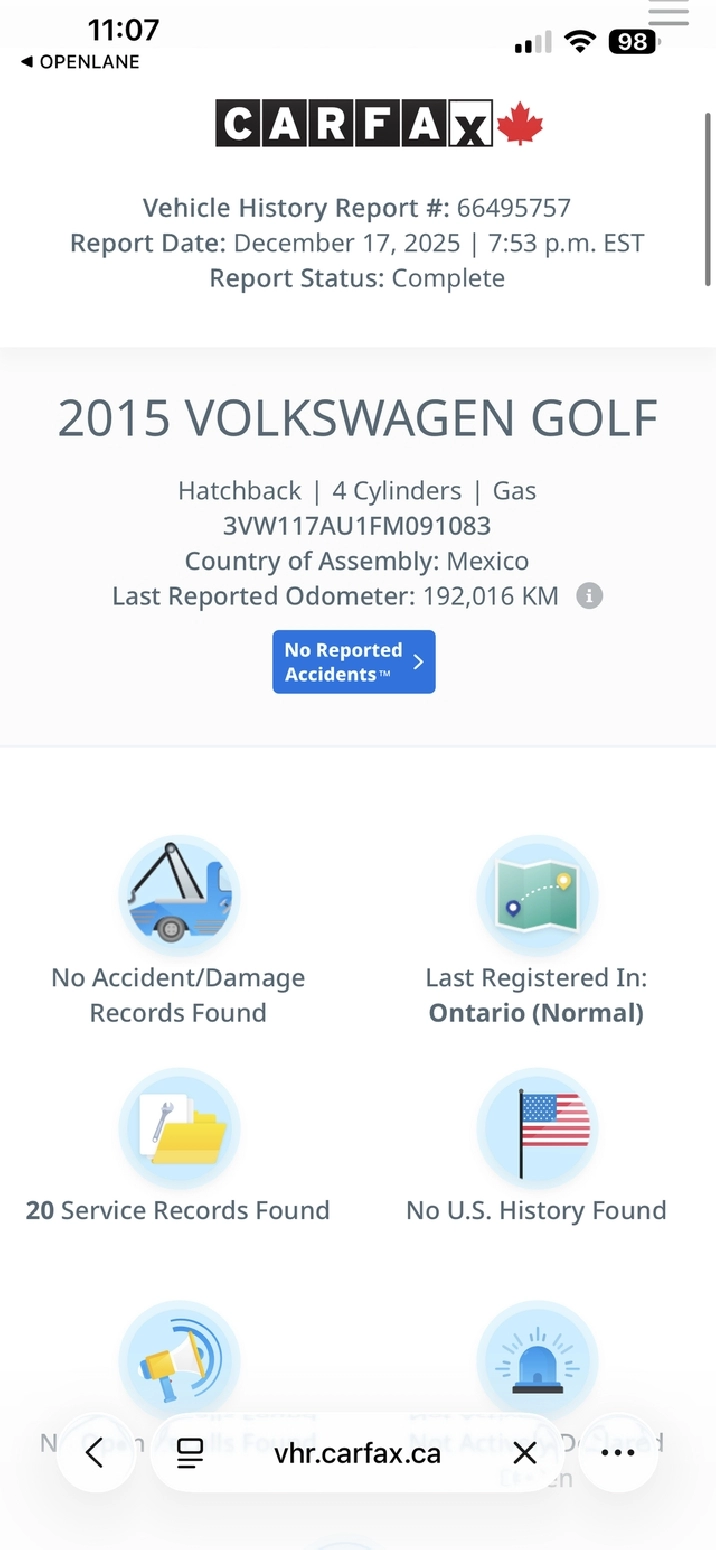Open the page options icon beside the URL
The width and height of the screenshot is (716, 1550).
pos(189,1453)
